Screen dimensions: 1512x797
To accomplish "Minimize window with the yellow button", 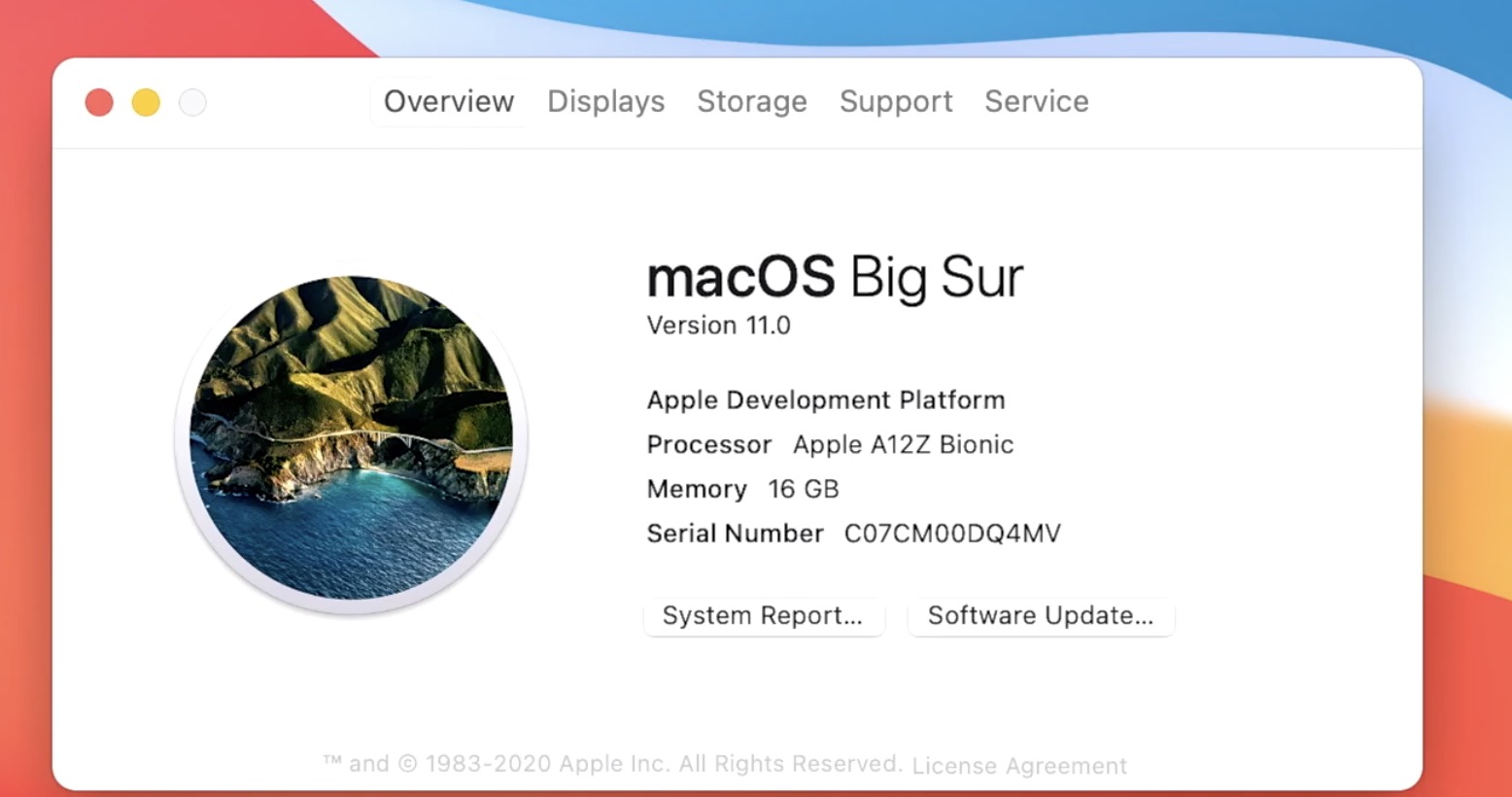I will (146, 102).
